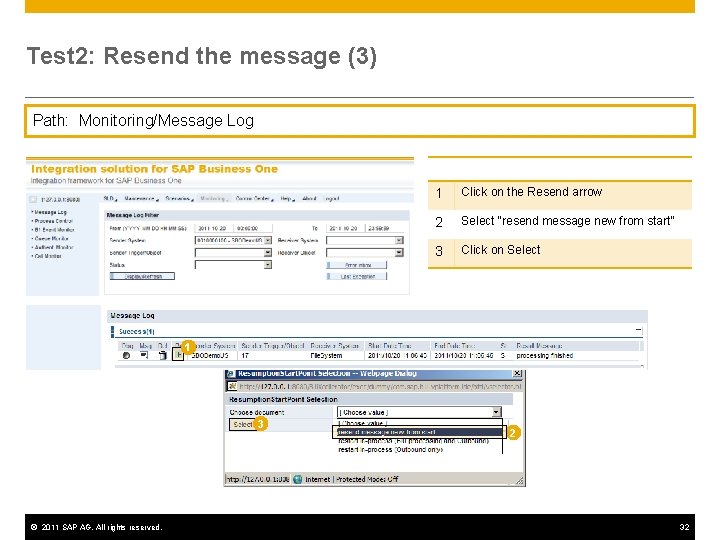
Task: Click the Select button in the dialog
Action: pos(242,424)
